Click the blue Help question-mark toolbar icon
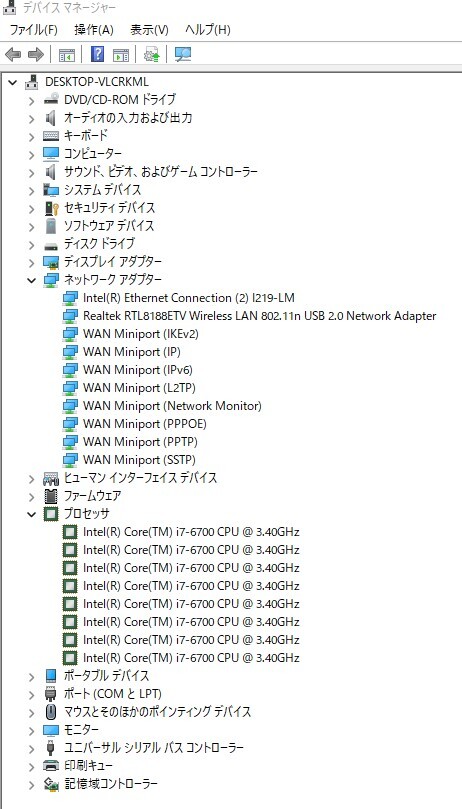This screenshot has height=809, width=462. point(97,54)
